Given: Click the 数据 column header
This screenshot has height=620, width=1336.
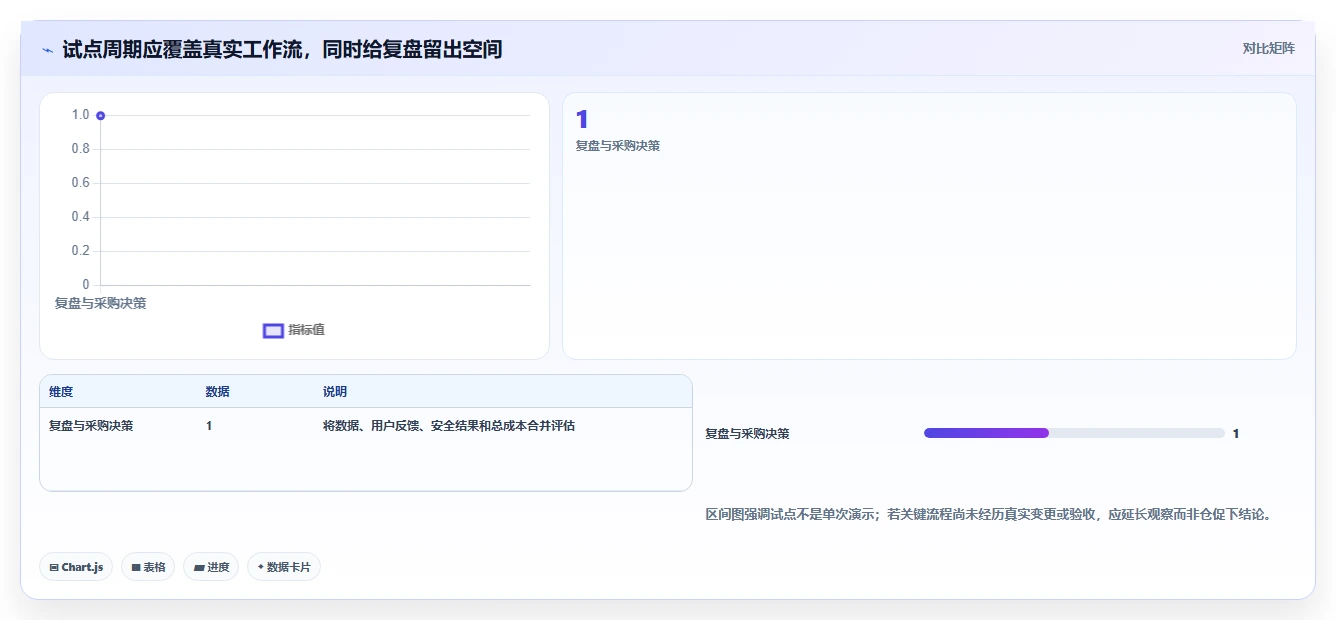Looking at the screenshot, I should click(217, 392).
